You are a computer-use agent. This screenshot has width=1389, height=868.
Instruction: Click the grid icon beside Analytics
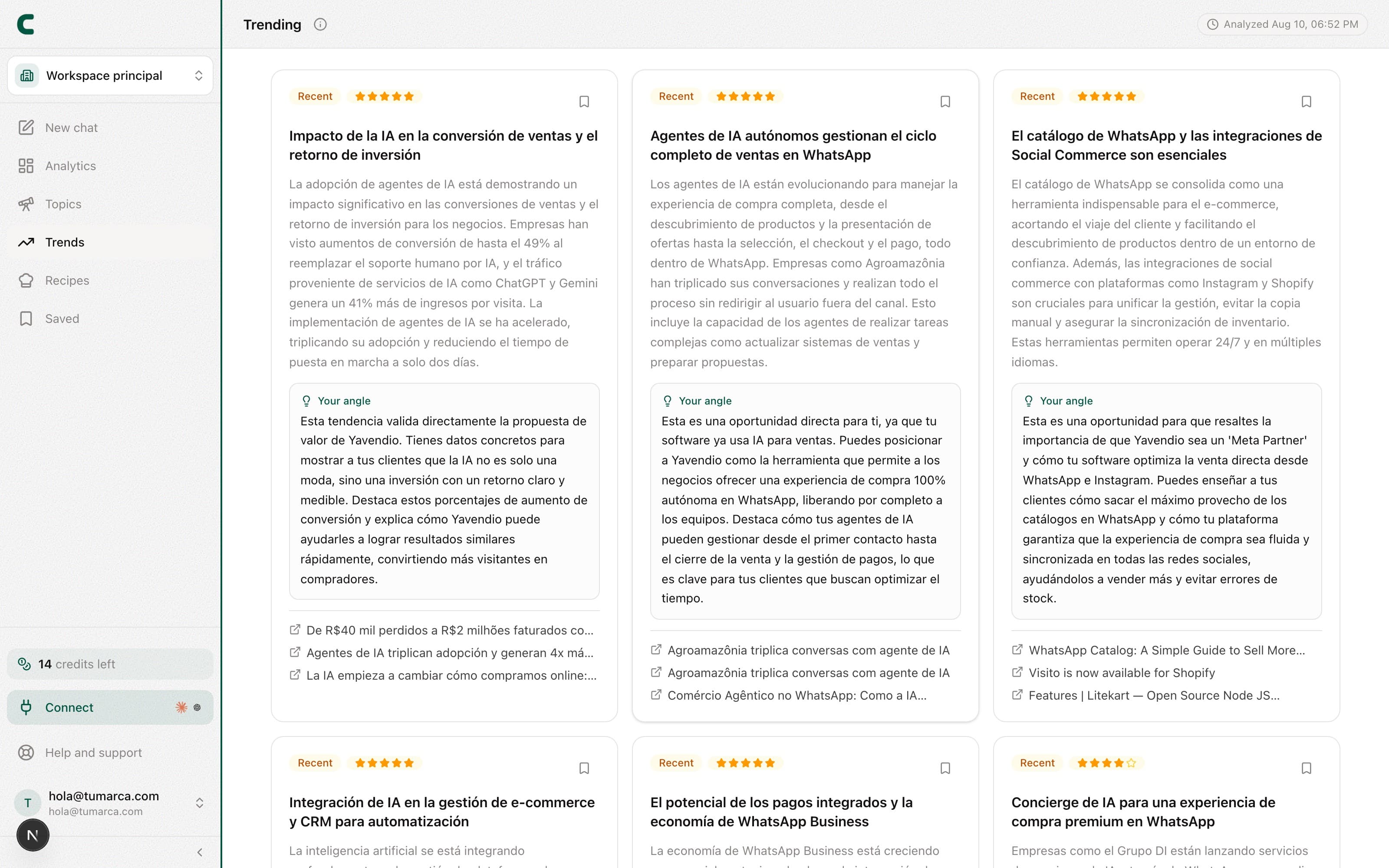pos(26,166)
